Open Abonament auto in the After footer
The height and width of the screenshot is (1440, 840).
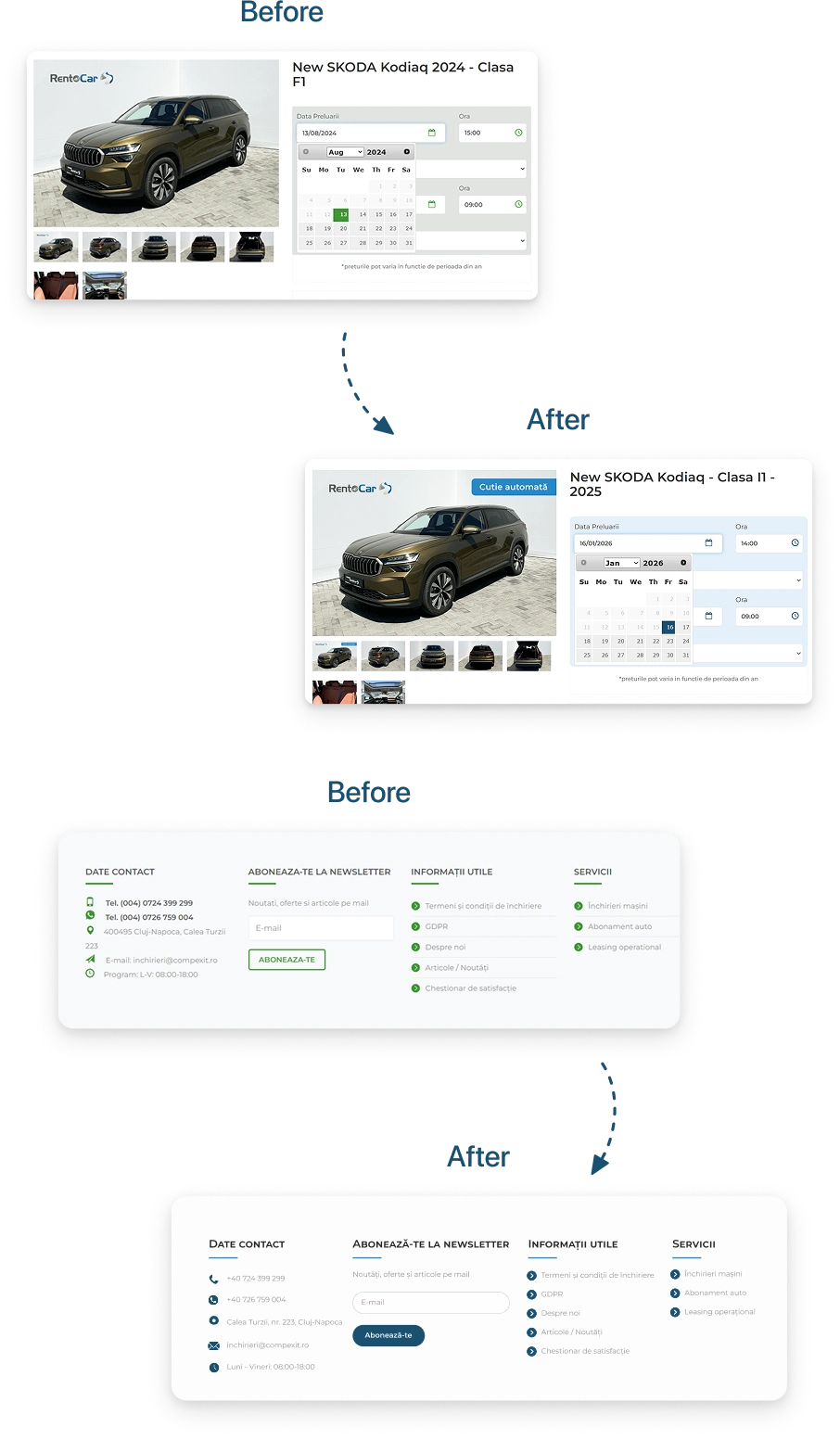click(715, 1293)
